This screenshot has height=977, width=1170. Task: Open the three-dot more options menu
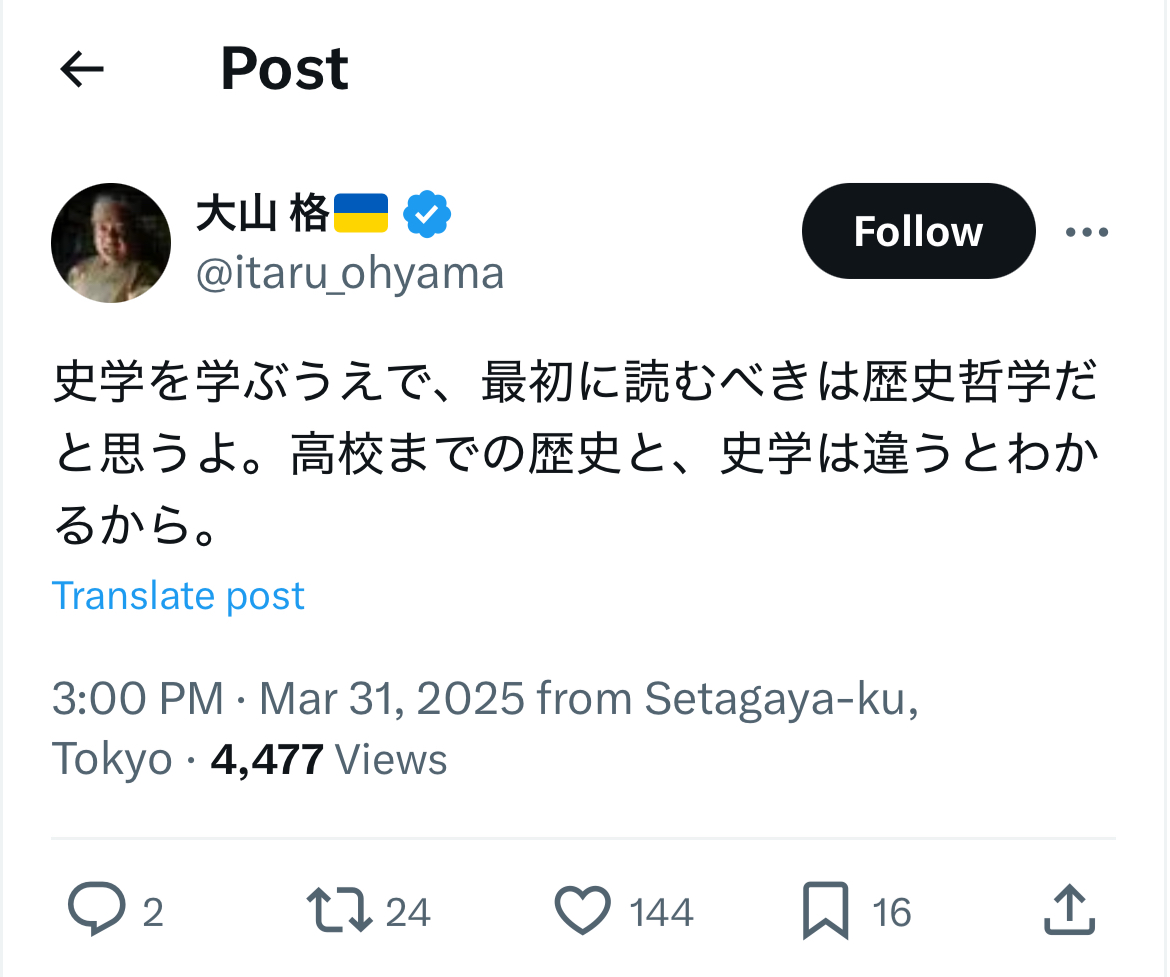1086,232
